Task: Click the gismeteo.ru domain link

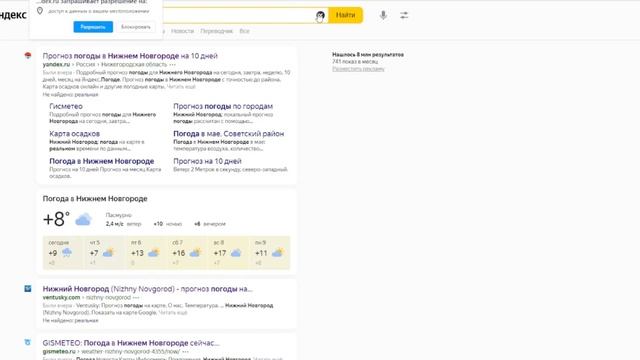Action: 59,351
